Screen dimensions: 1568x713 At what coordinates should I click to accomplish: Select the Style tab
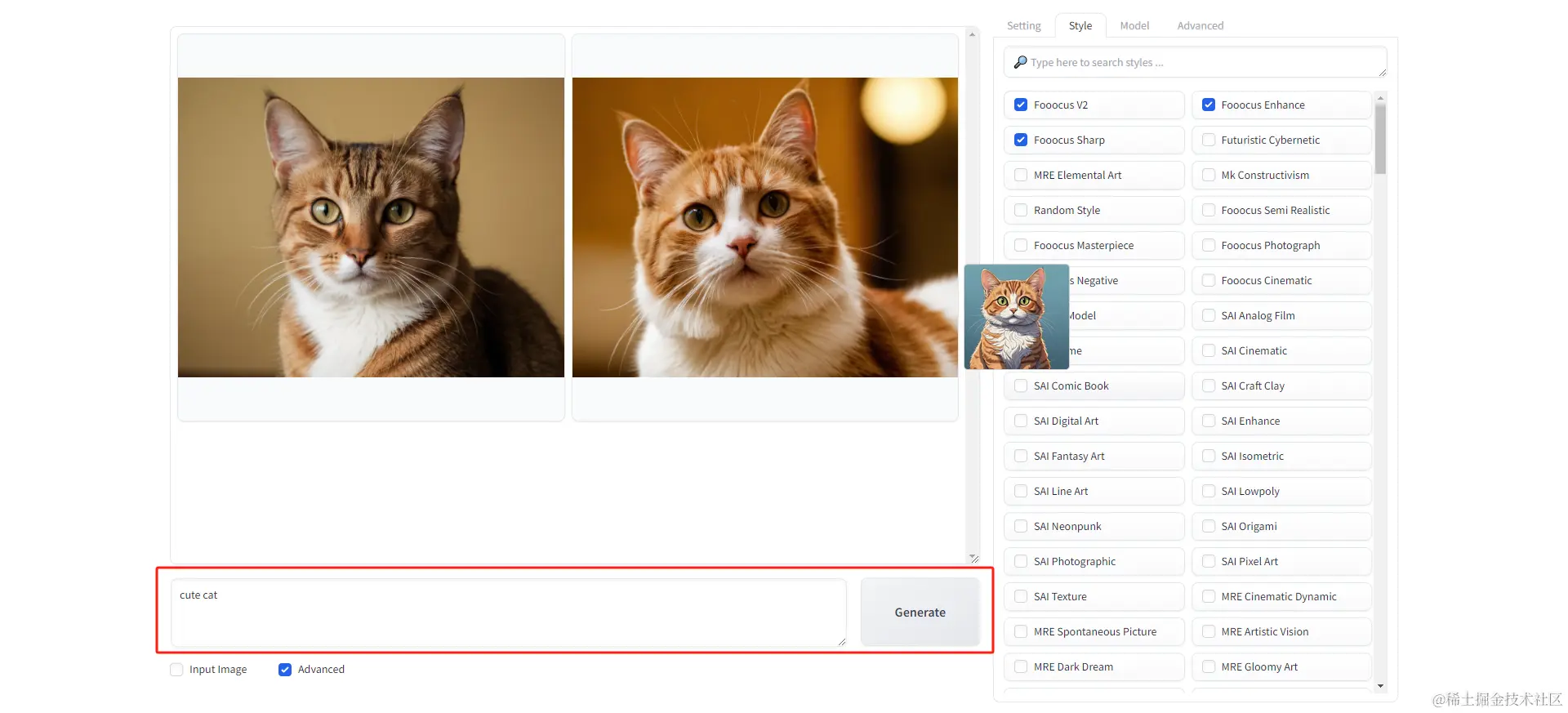coord(1080,25)
